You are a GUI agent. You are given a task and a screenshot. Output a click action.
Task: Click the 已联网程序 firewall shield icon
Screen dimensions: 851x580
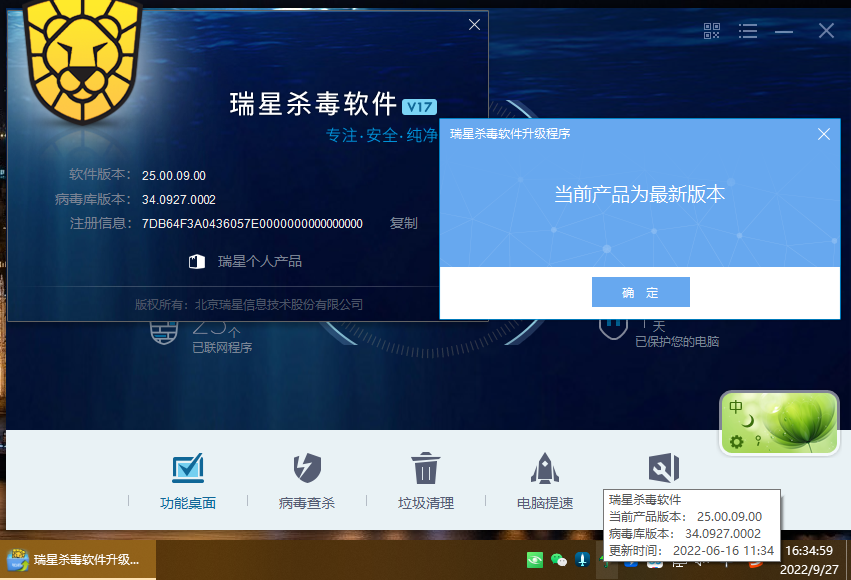164,333
